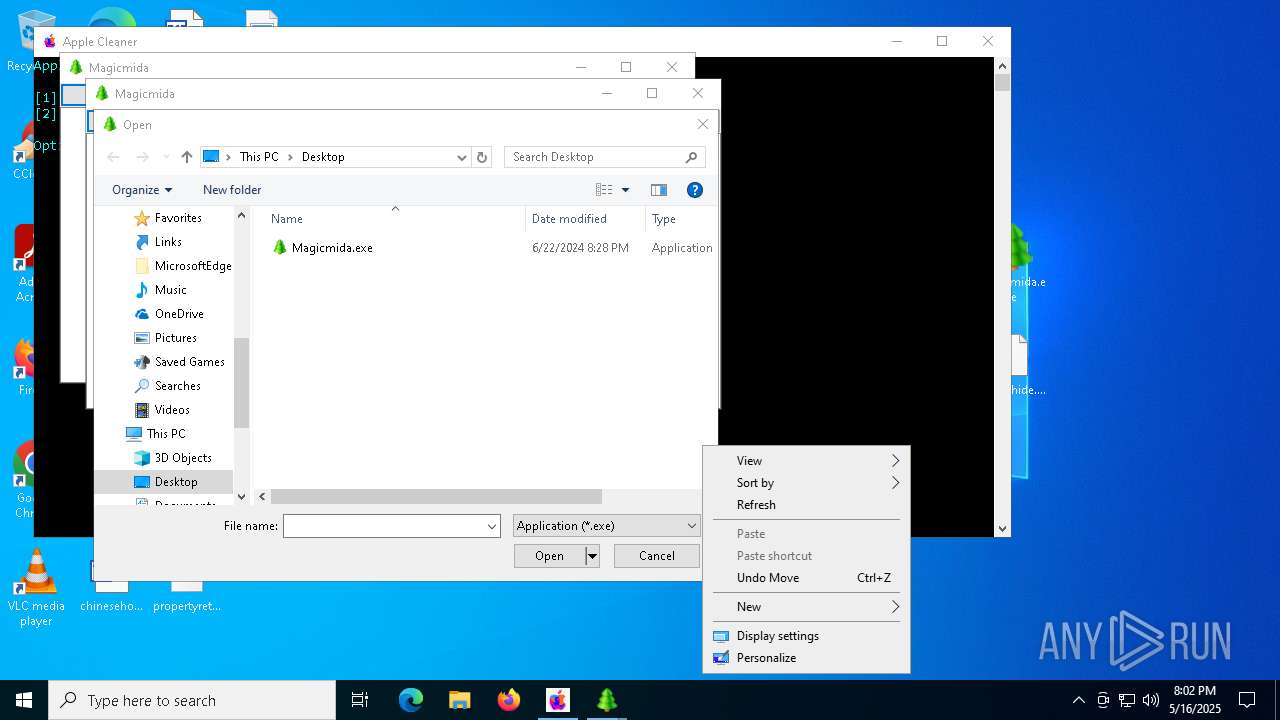
Task: Select the Magicmida.exe file icon
Action: click(280, 247)
